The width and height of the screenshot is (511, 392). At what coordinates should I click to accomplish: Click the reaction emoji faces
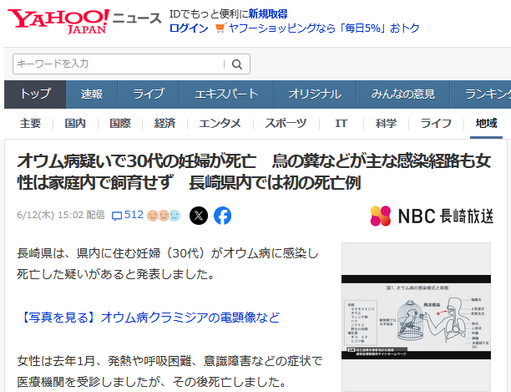point(164,216)
